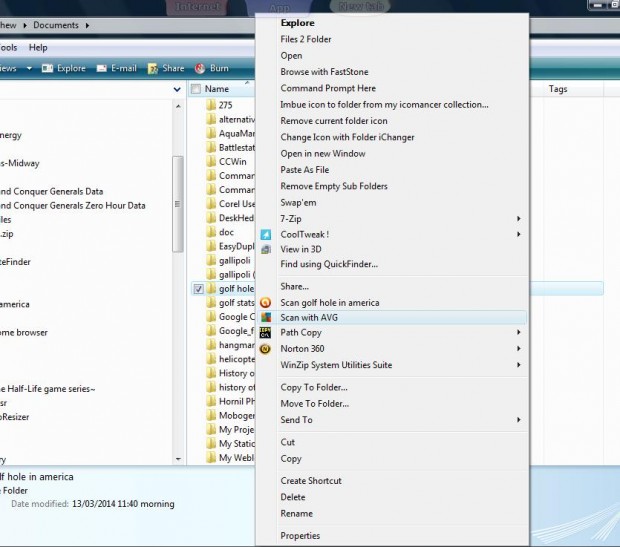The height and width of the screenshot is (547, 620).
Task: Select Change Icon with Folder iChanger
Action: [347, 137]
